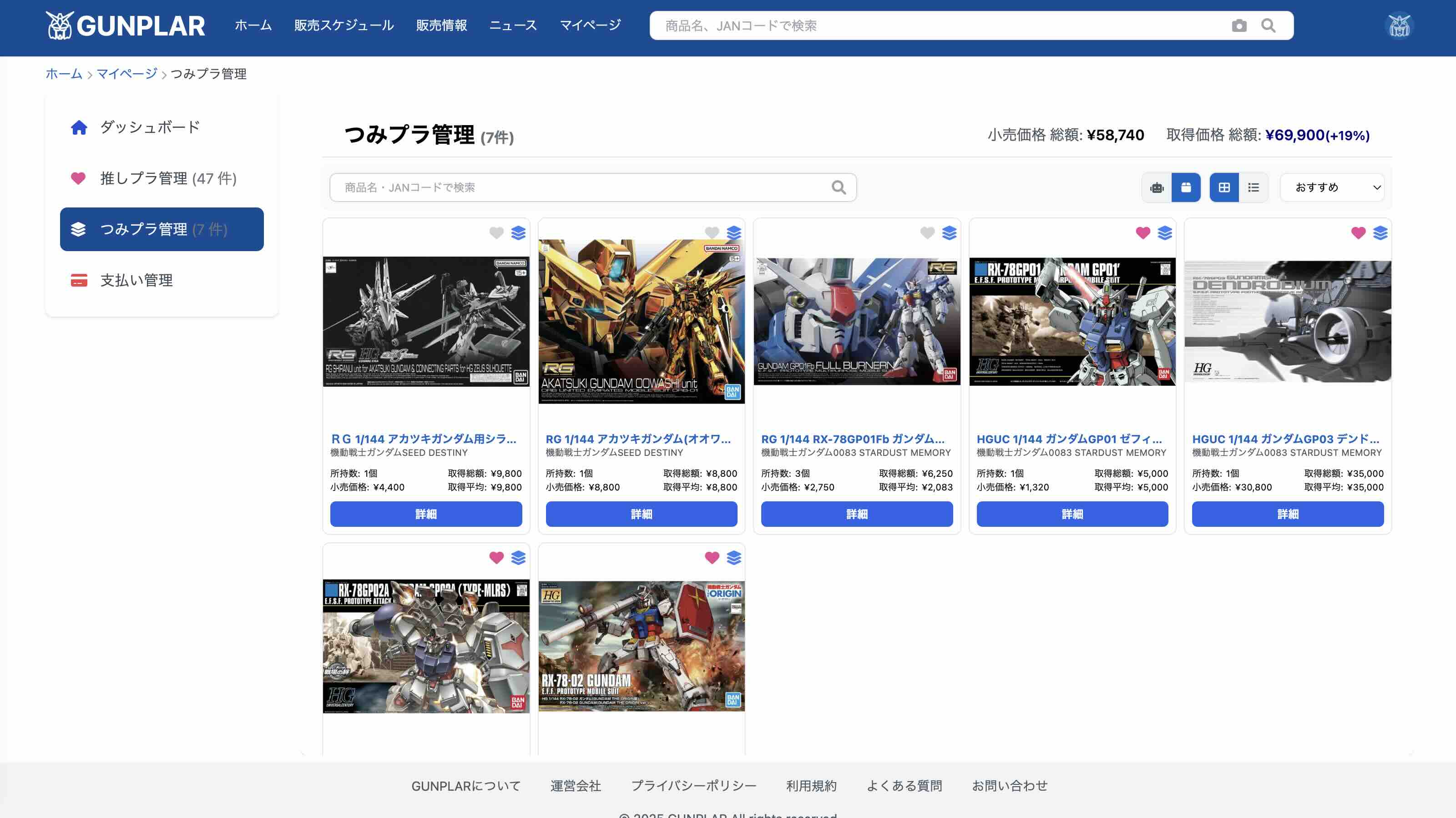Toggle the pink heart on GP03 デンドロビウム card
The image size is (1456, 818).
(1358, 233)
